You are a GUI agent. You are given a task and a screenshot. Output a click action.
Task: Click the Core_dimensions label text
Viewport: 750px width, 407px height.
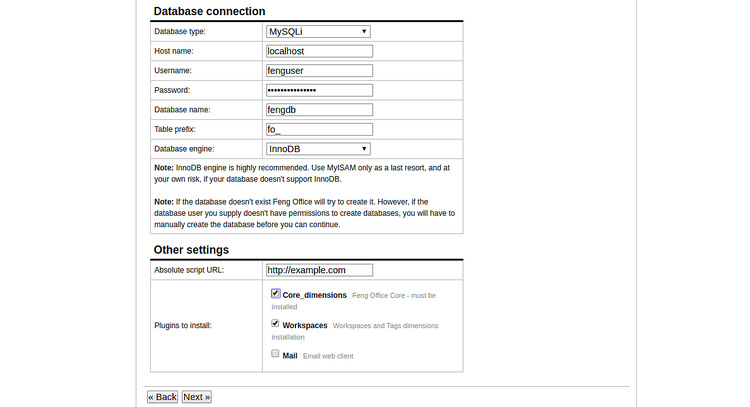[314, 296]
